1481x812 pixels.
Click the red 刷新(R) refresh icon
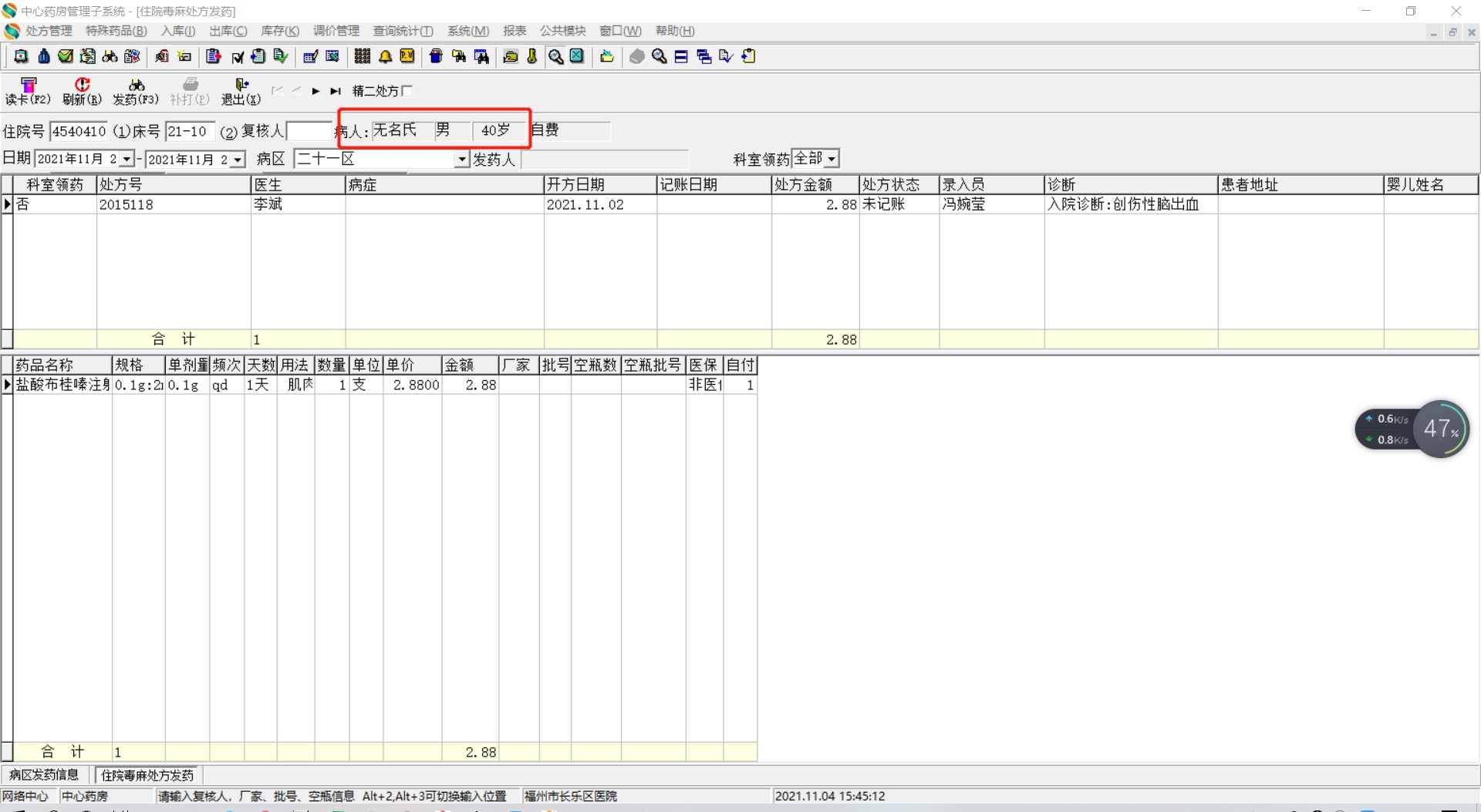tap(82, 84)
